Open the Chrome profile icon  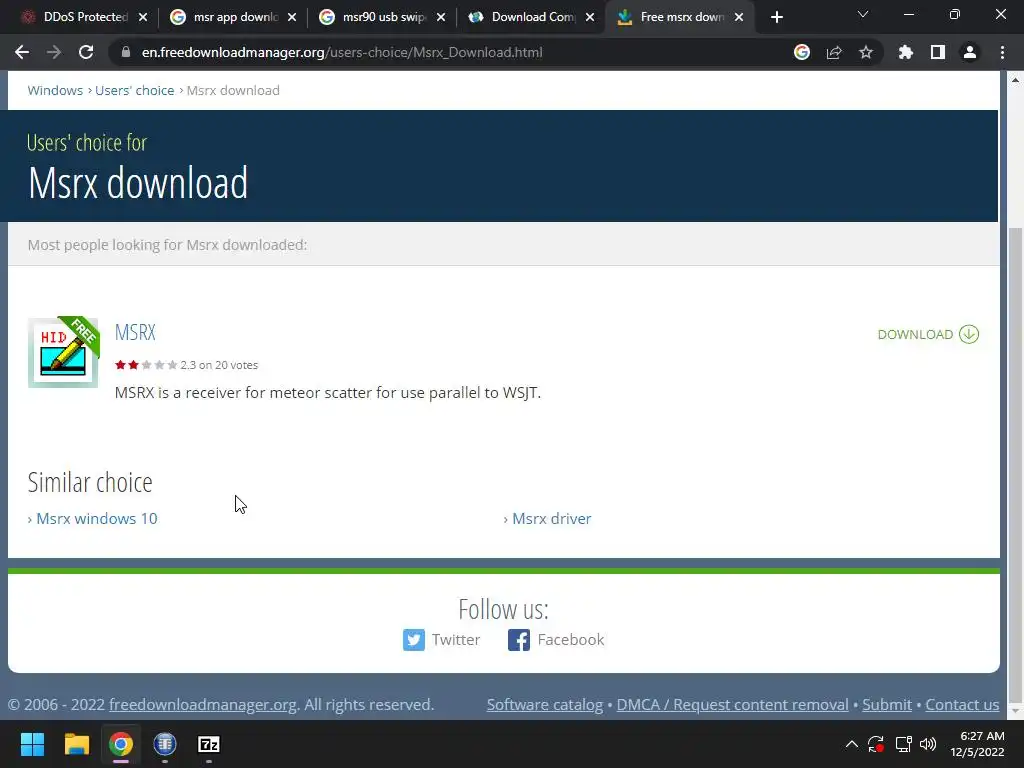[970, 52]
